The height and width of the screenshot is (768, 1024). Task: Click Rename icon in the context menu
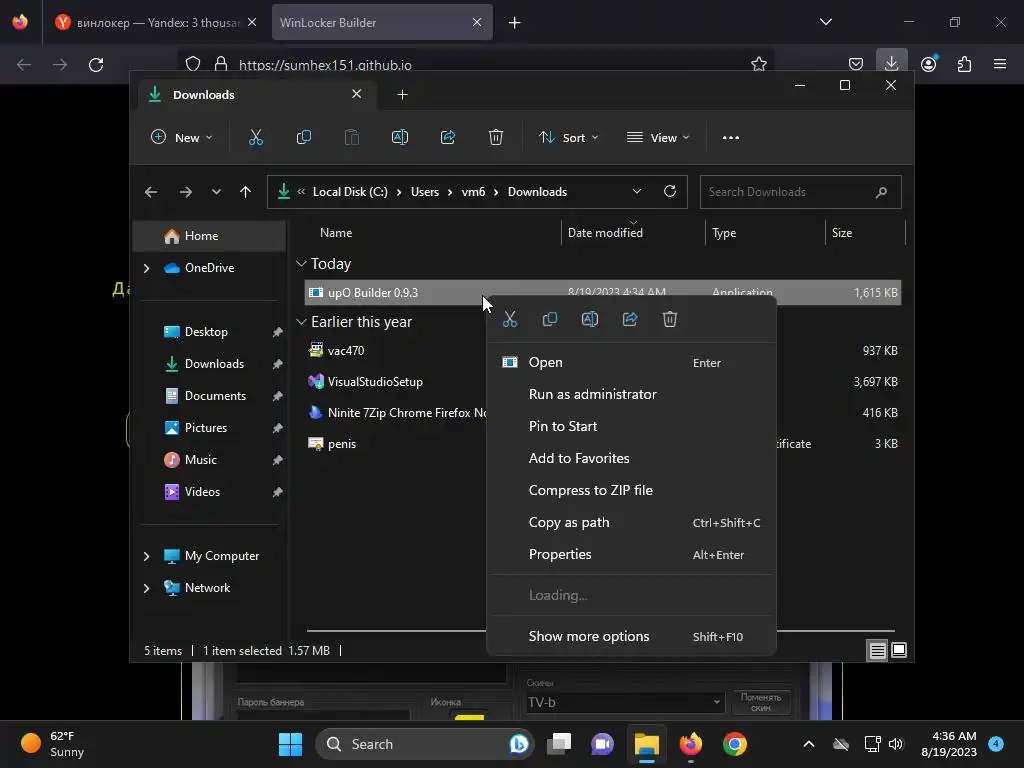590,319
